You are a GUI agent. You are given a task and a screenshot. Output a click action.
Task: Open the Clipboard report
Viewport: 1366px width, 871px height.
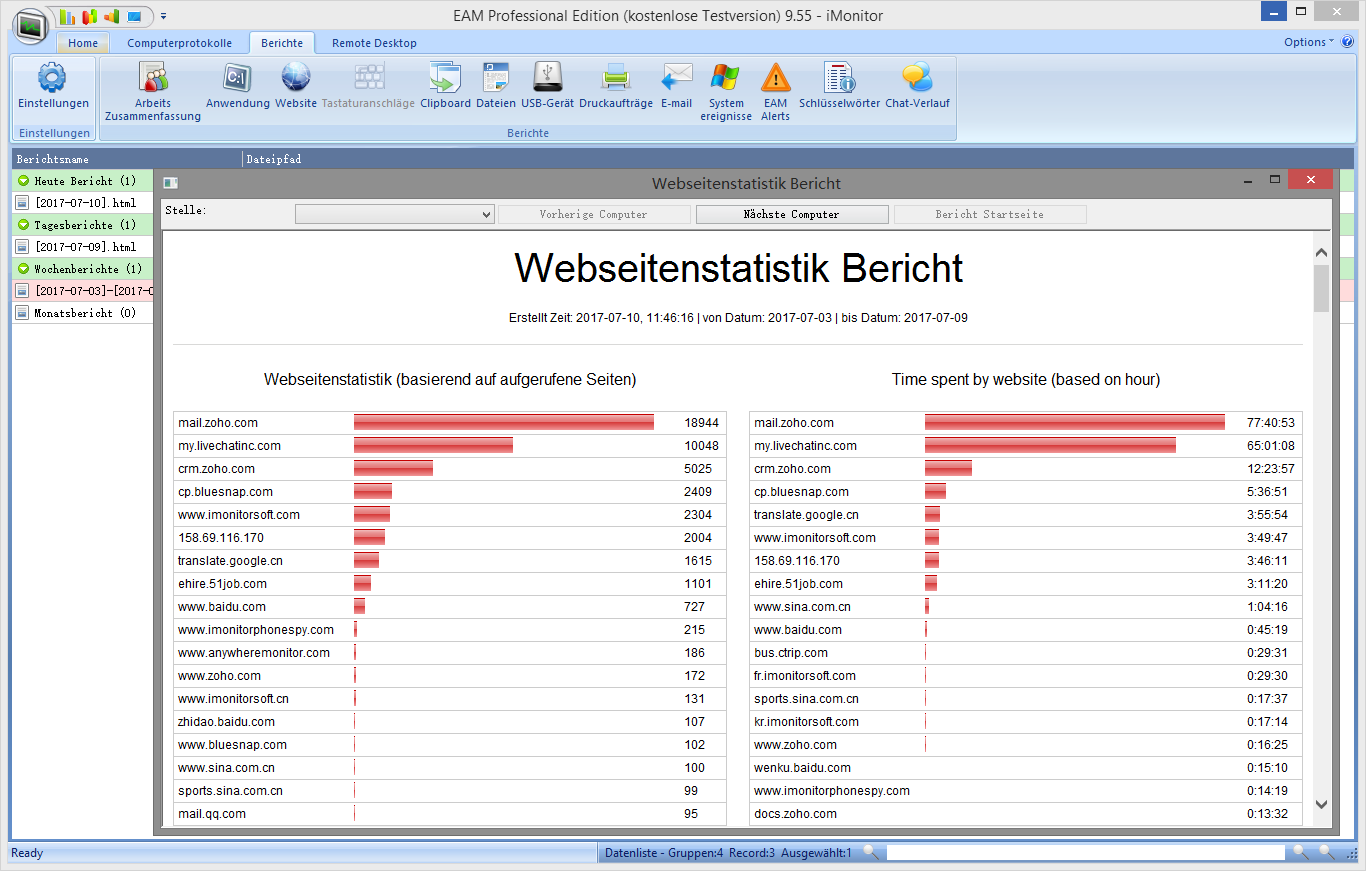(x=445, y=78)
